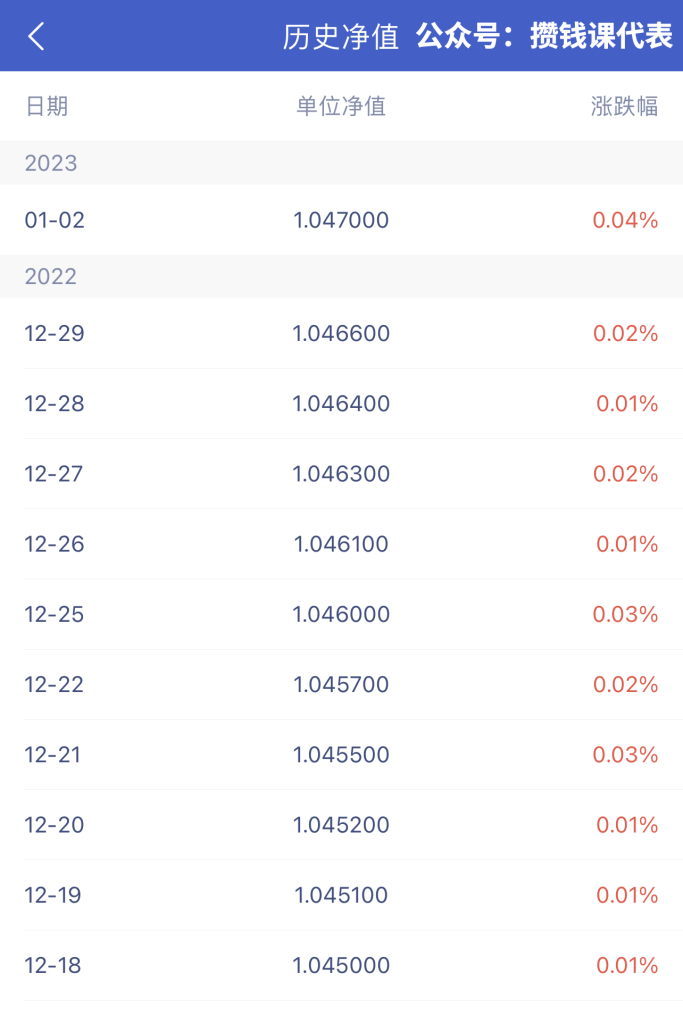Select the 2023 year section header
The width and height of the screenshot is (683, 1024).
point(342,163)
